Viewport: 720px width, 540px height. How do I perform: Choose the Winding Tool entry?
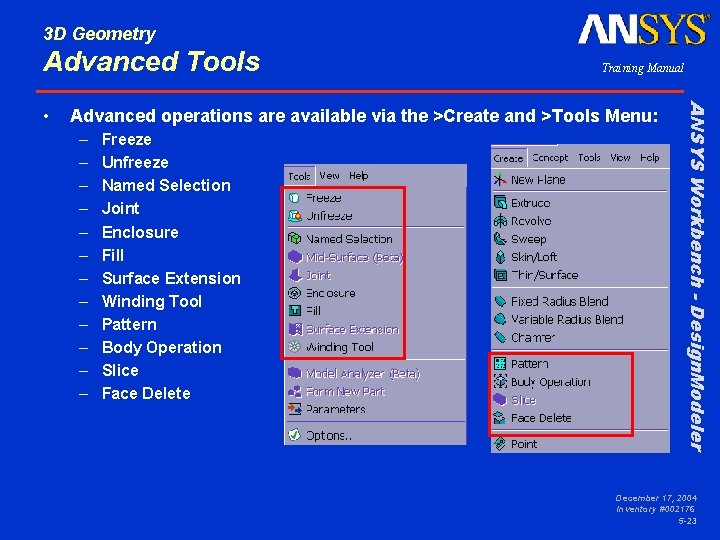[x=342, y=347]
